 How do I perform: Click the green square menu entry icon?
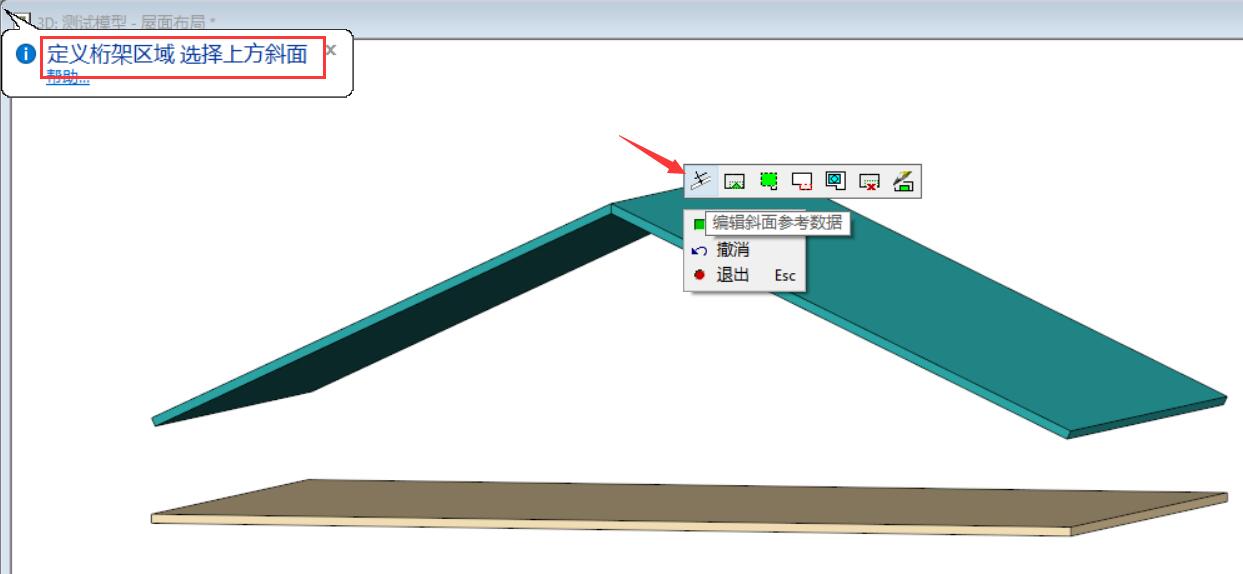[699, 224]
